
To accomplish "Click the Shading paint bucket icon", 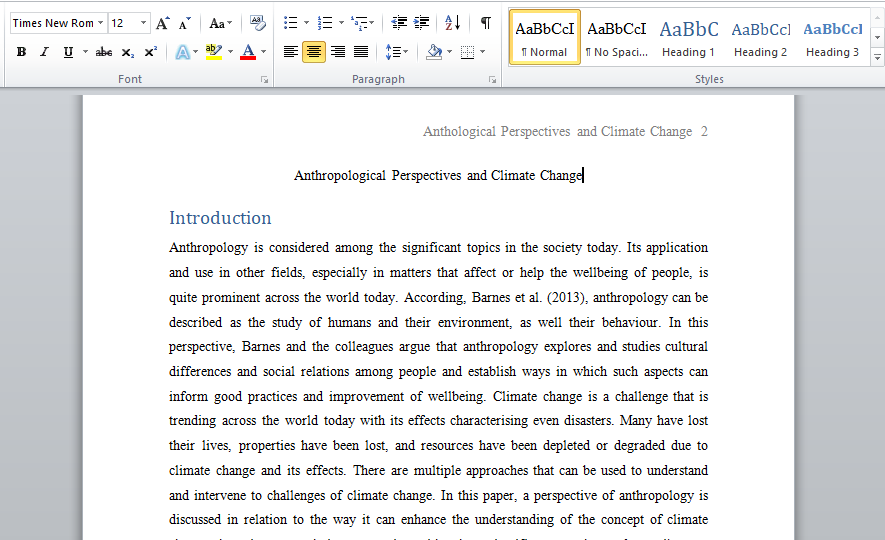I will 434,52.
